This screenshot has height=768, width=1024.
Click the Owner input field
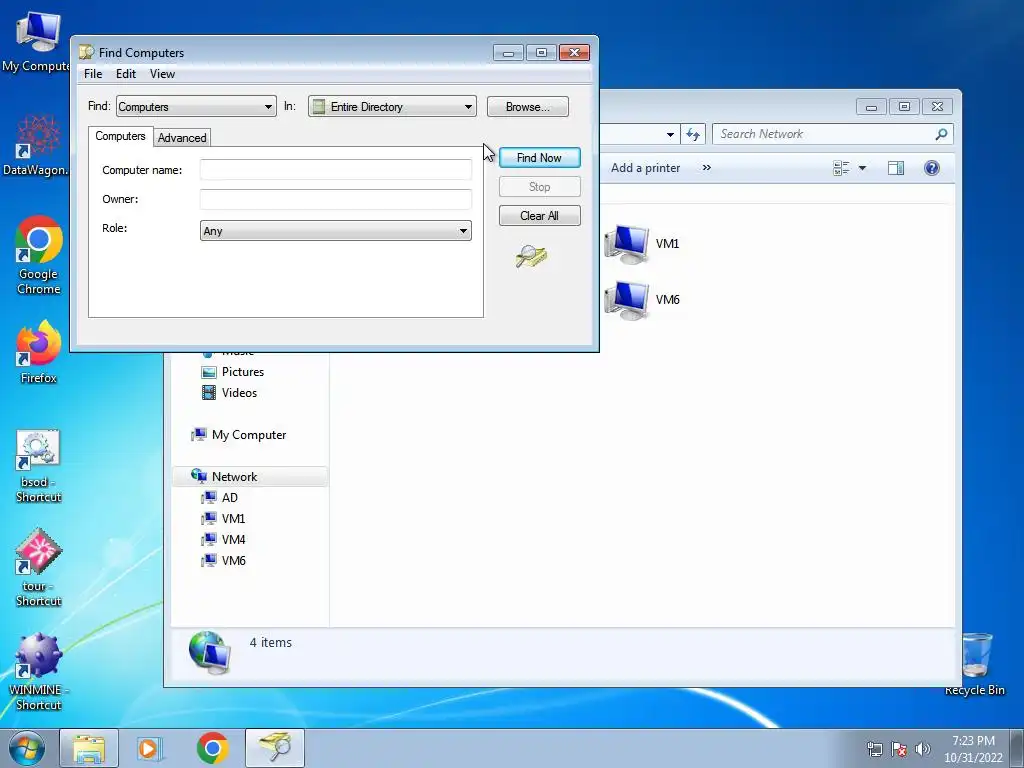pos(336,199)
